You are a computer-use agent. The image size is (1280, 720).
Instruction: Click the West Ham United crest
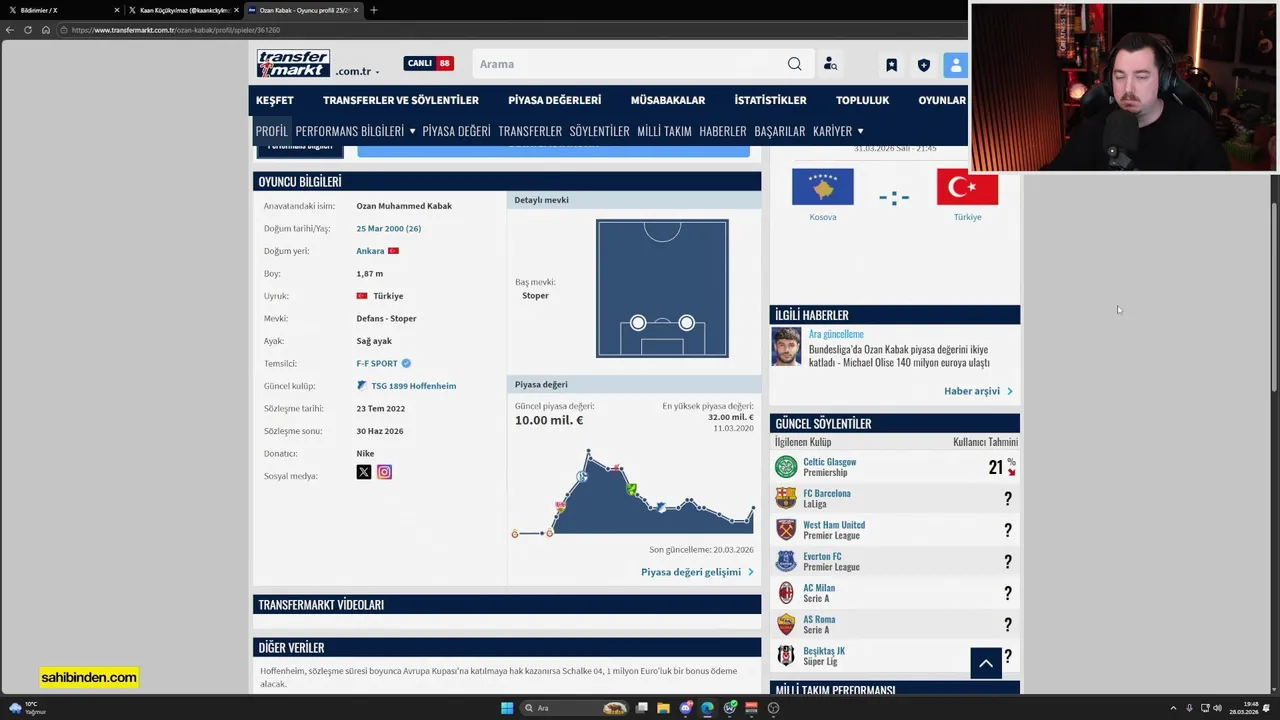tap(786, 529)
